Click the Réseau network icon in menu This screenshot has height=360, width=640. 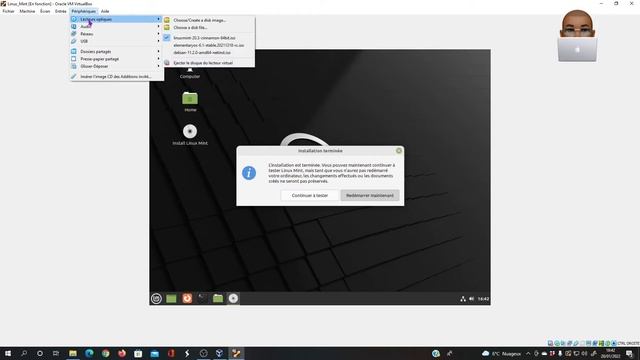tap(74, 34)
